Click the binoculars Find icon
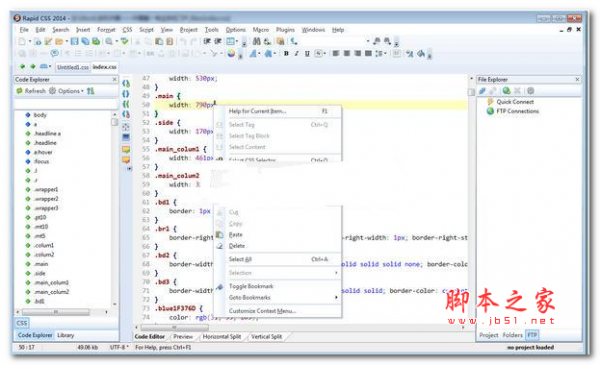The width and height of the screenshot is (600, 365). (x=256, y=41)
